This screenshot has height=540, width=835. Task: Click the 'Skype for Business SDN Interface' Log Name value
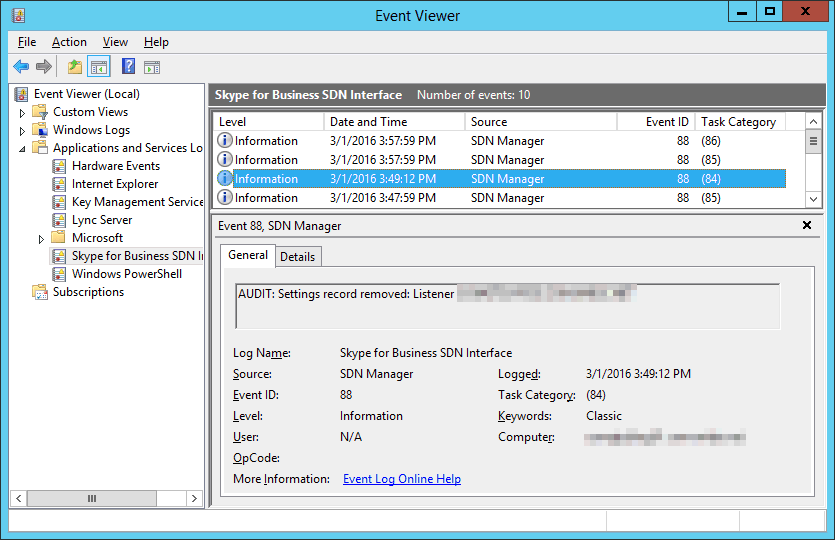click(x=425, y=353)
